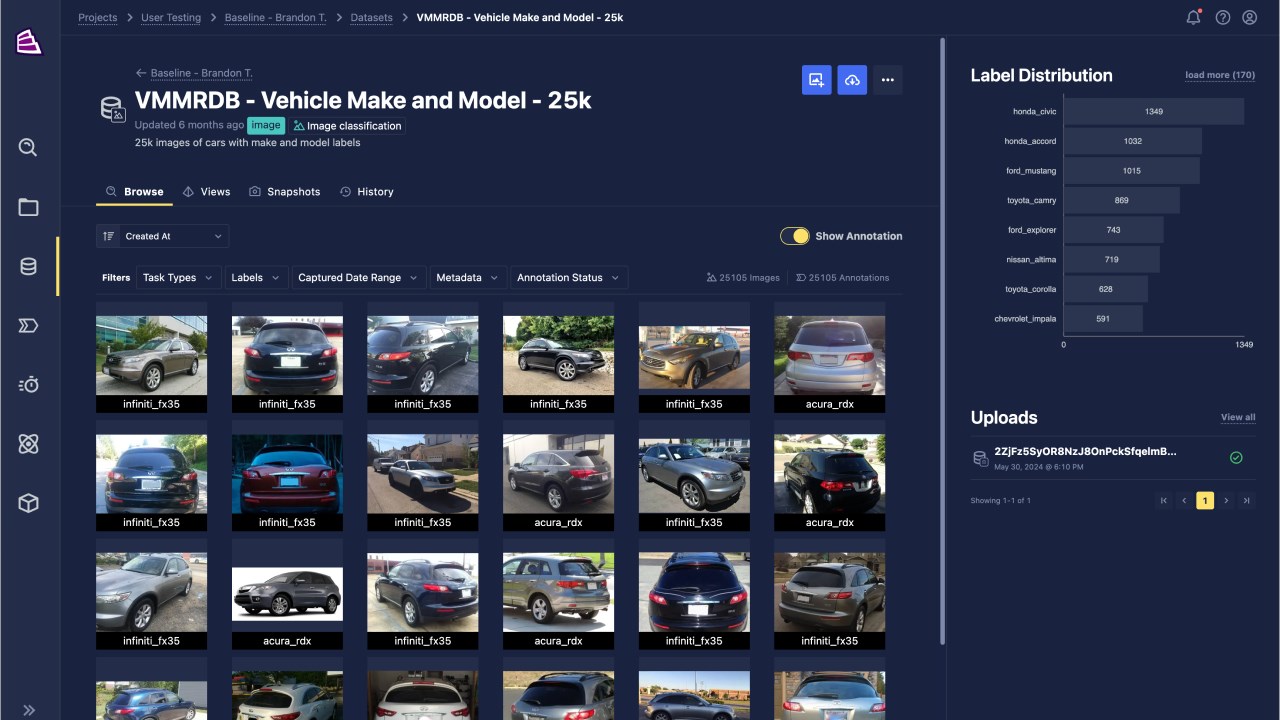The height and width of the screenshot is (720, 1280).
Task: Click the honda_civic bar with 1349
Action: coord(1154,111)
